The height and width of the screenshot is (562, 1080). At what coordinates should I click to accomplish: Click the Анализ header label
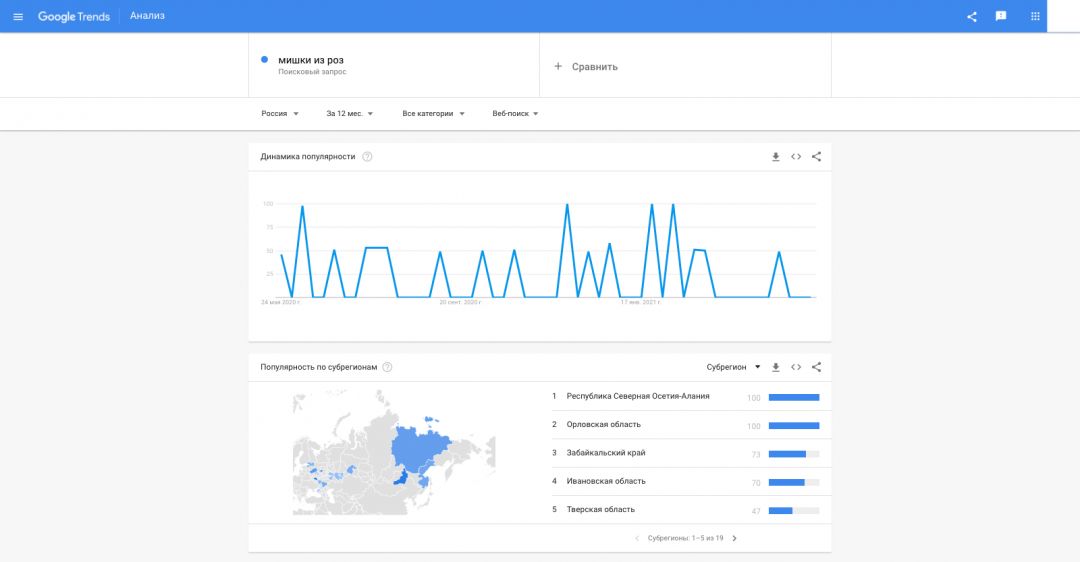pyautogui.click(x=147, y=16)
